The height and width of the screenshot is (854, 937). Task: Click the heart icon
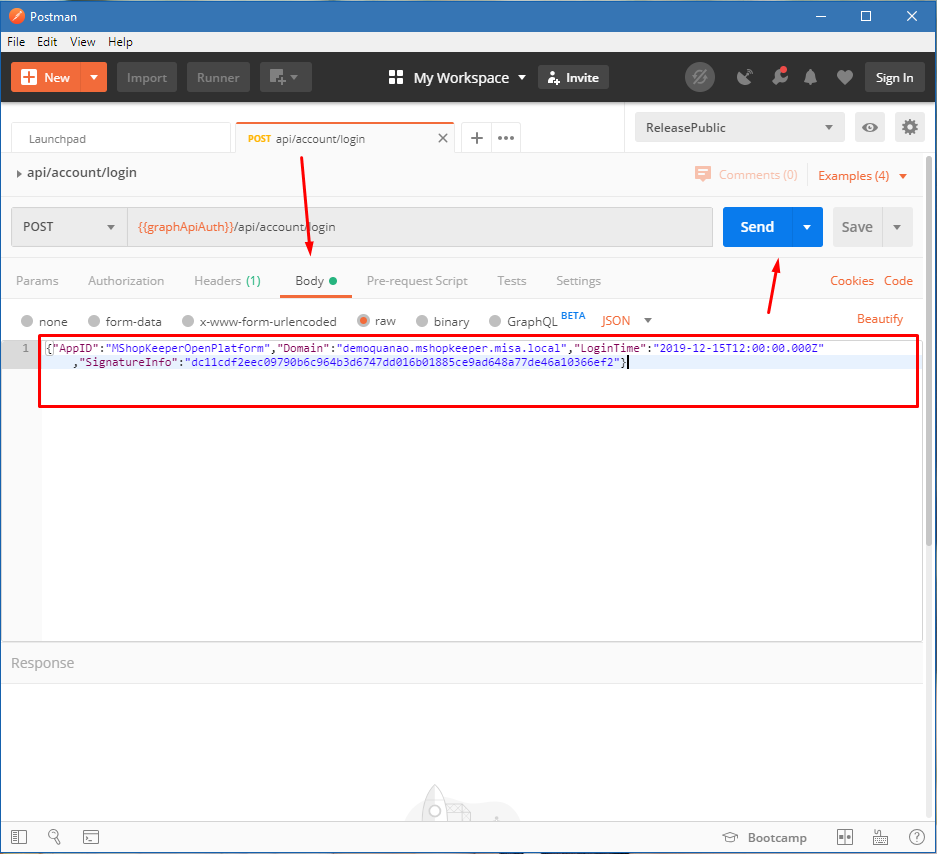(x=844, y=77)
